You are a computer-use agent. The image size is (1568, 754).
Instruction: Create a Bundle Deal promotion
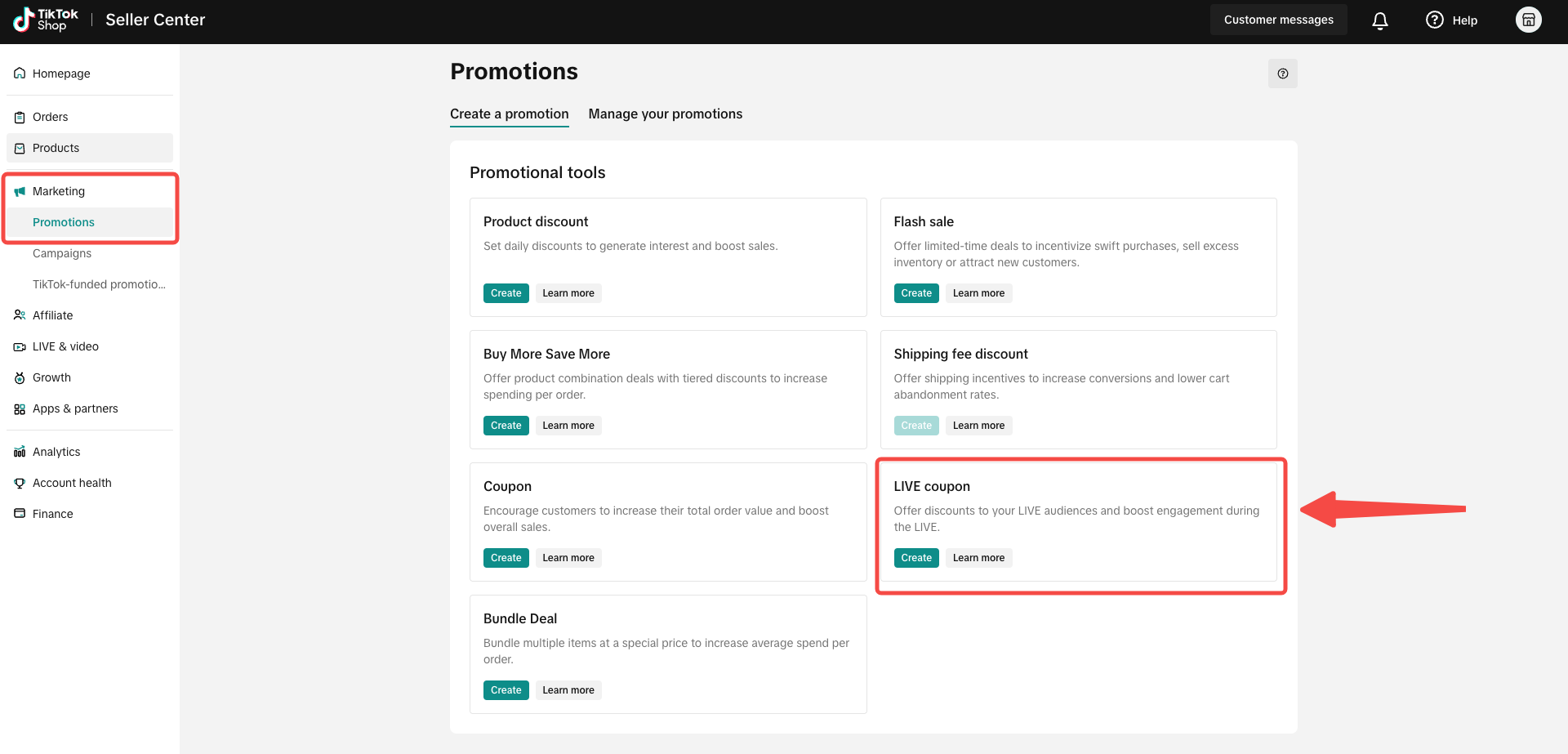click(506, 690)
